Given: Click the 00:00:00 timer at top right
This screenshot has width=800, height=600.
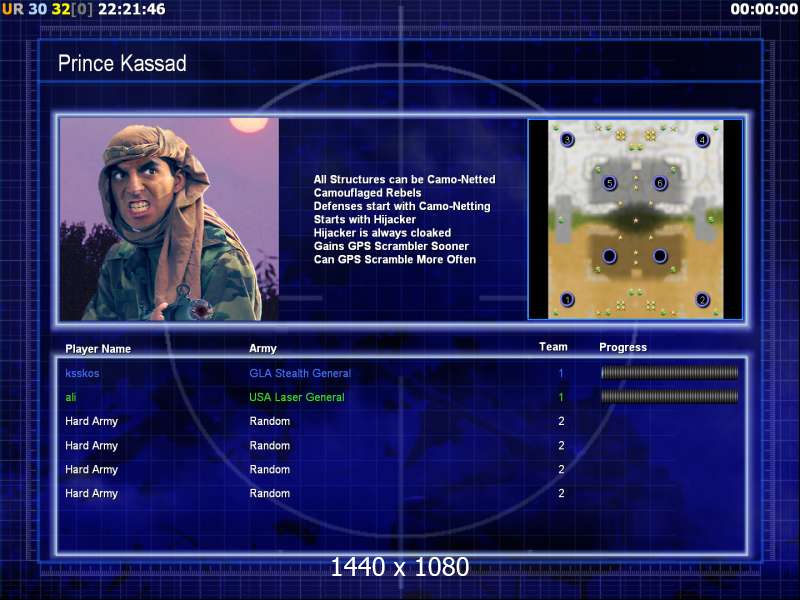Looking at the screenshot, I should tap(764, 9).
